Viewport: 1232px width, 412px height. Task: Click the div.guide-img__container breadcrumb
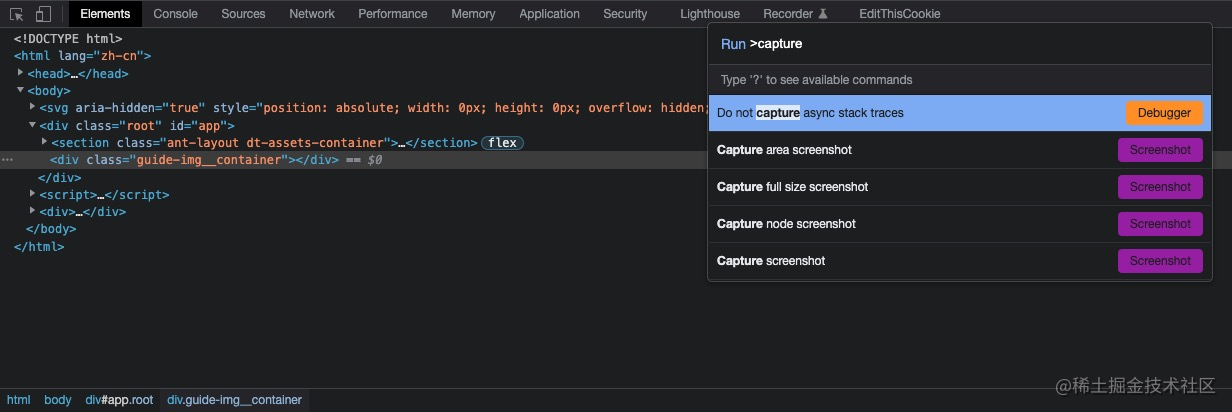click(x=234, y=400)
